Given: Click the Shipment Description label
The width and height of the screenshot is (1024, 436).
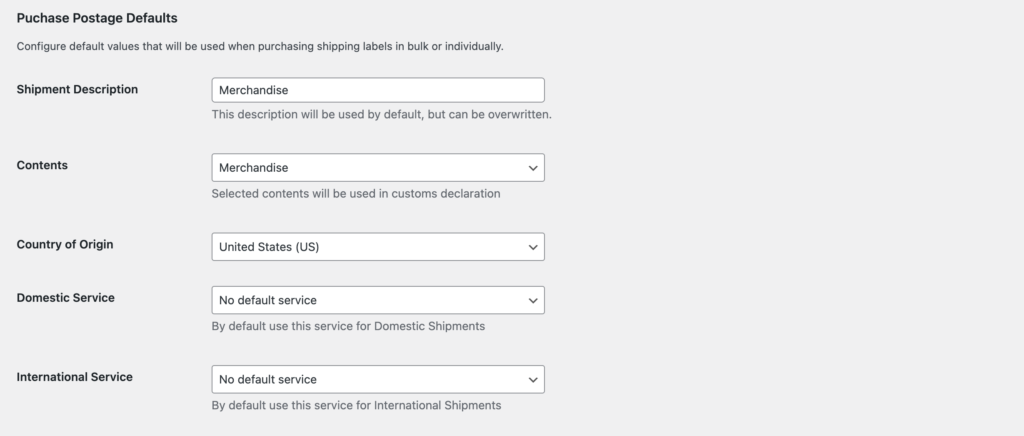Looking at the screenshot, I should coord(77,89).
